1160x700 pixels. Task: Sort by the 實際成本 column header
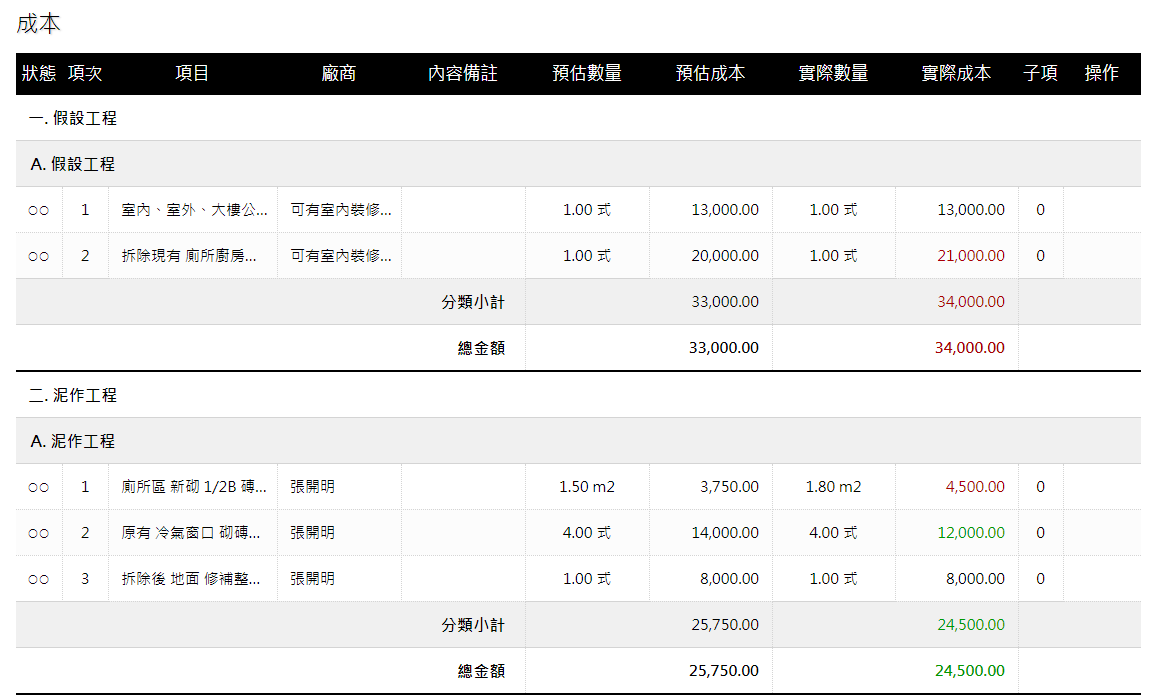point(956,73)
